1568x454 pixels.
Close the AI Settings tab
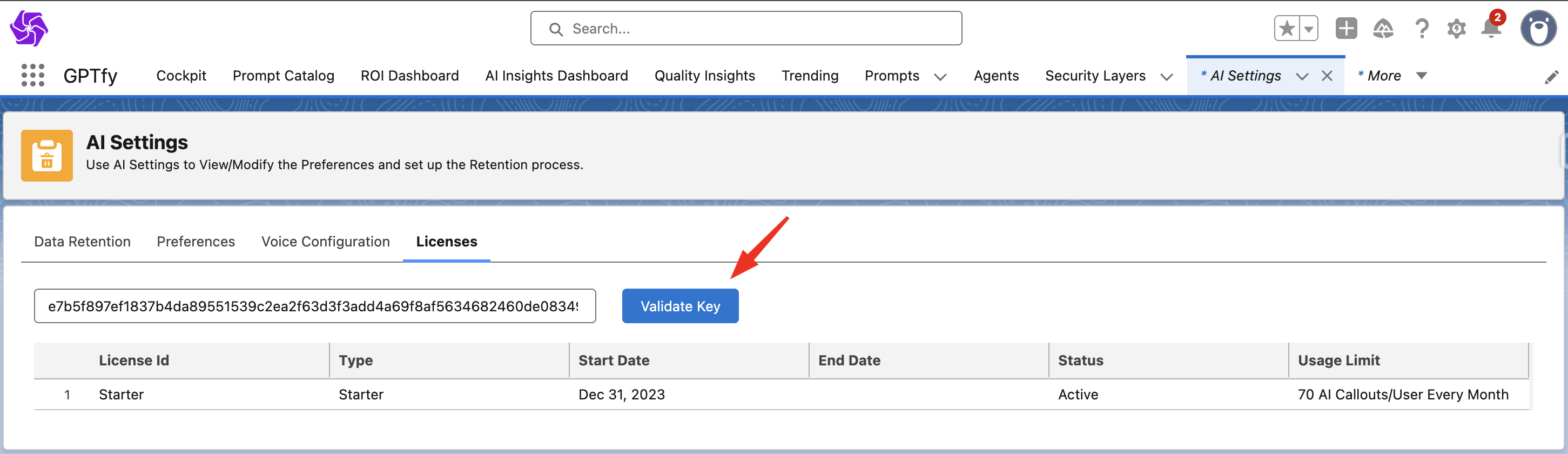tap(1327, 76)
